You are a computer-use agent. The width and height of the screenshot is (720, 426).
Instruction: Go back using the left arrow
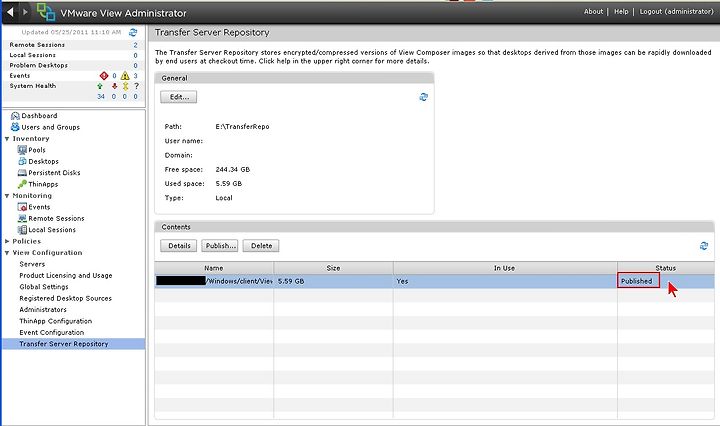pyautogui.click(x=10, y=12)
